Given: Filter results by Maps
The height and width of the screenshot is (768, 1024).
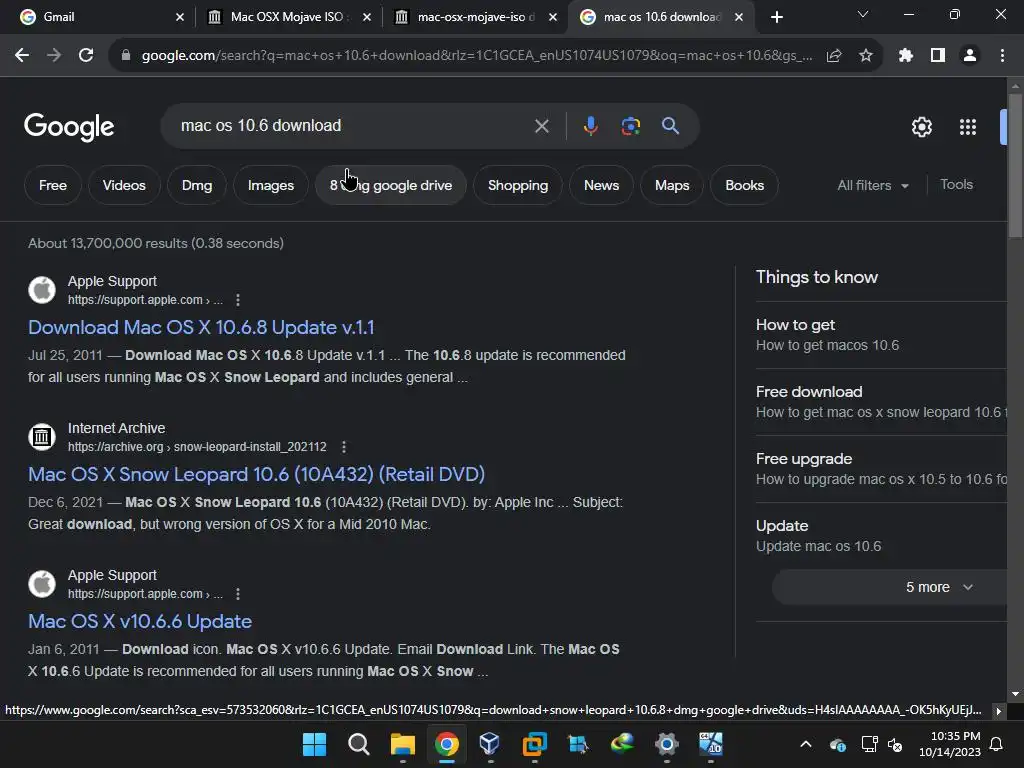Looking at the screenshot, I should coord(672,185).
